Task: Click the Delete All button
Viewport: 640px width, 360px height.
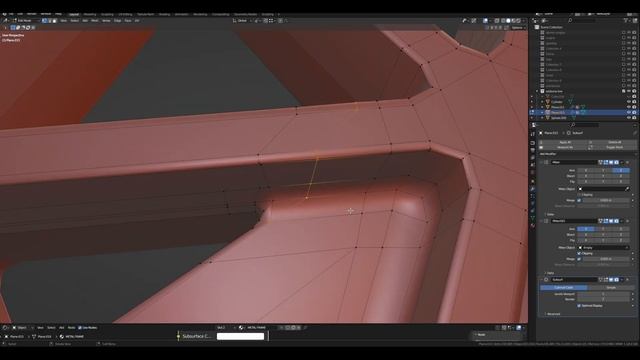Action: (x=613, y=142)
